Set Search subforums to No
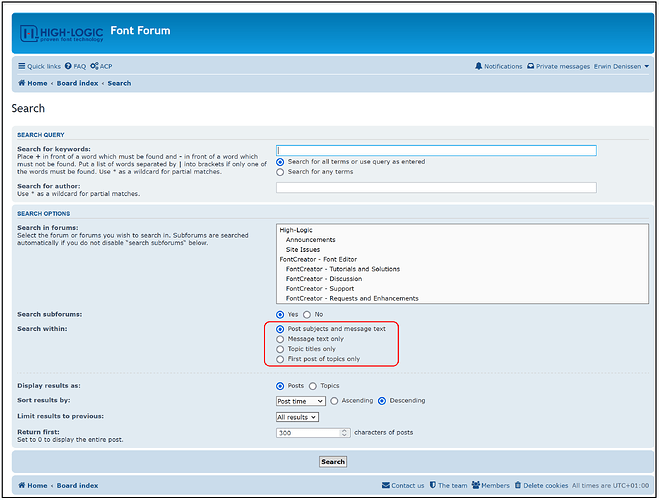 (x=307, y=314)
